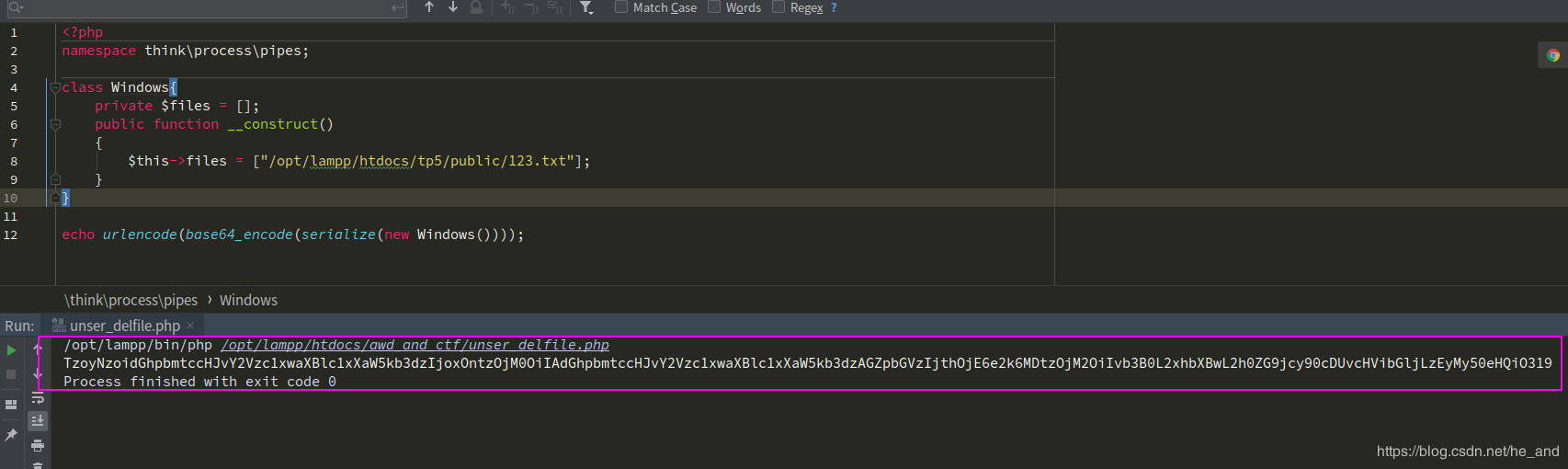Click 'urlencode' function call on line 12
Image resolution: width=1568 pixels, height=469 pixels.
coord(140,234)
